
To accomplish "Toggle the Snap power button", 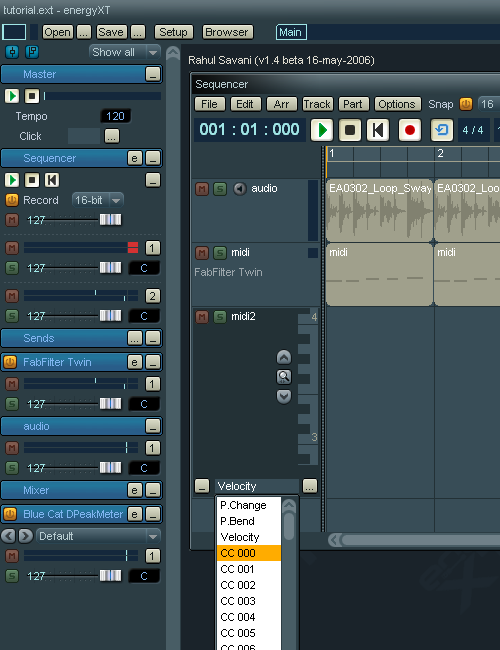I will point(466,104).
